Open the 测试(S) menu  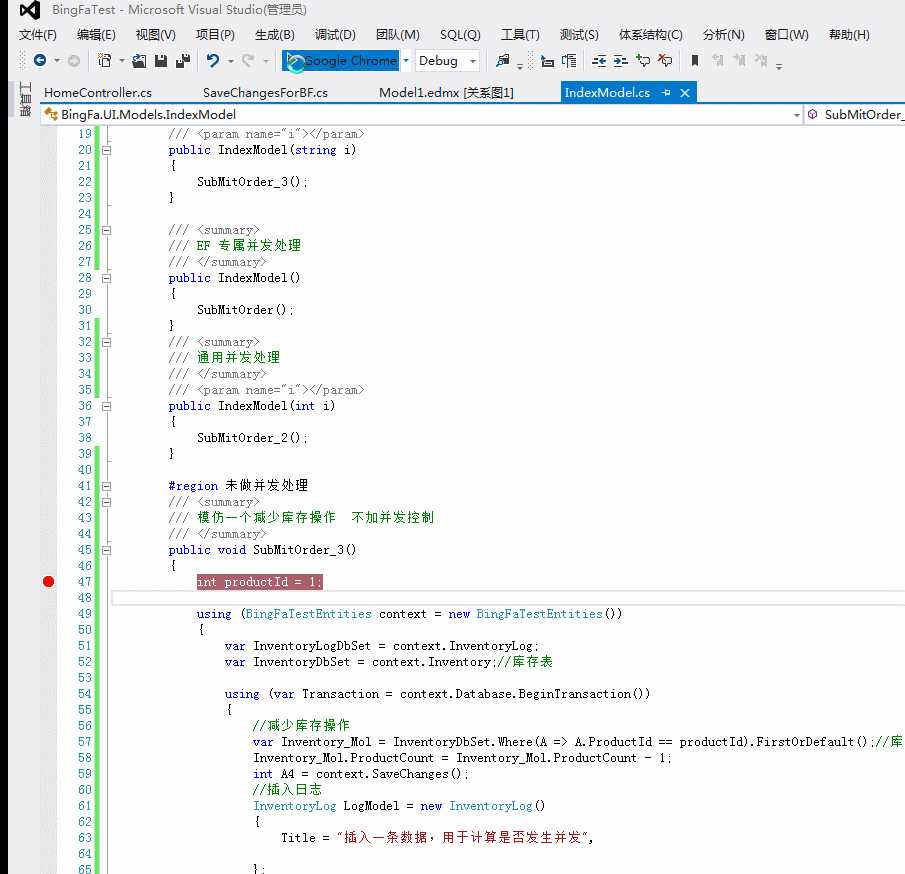579,35
